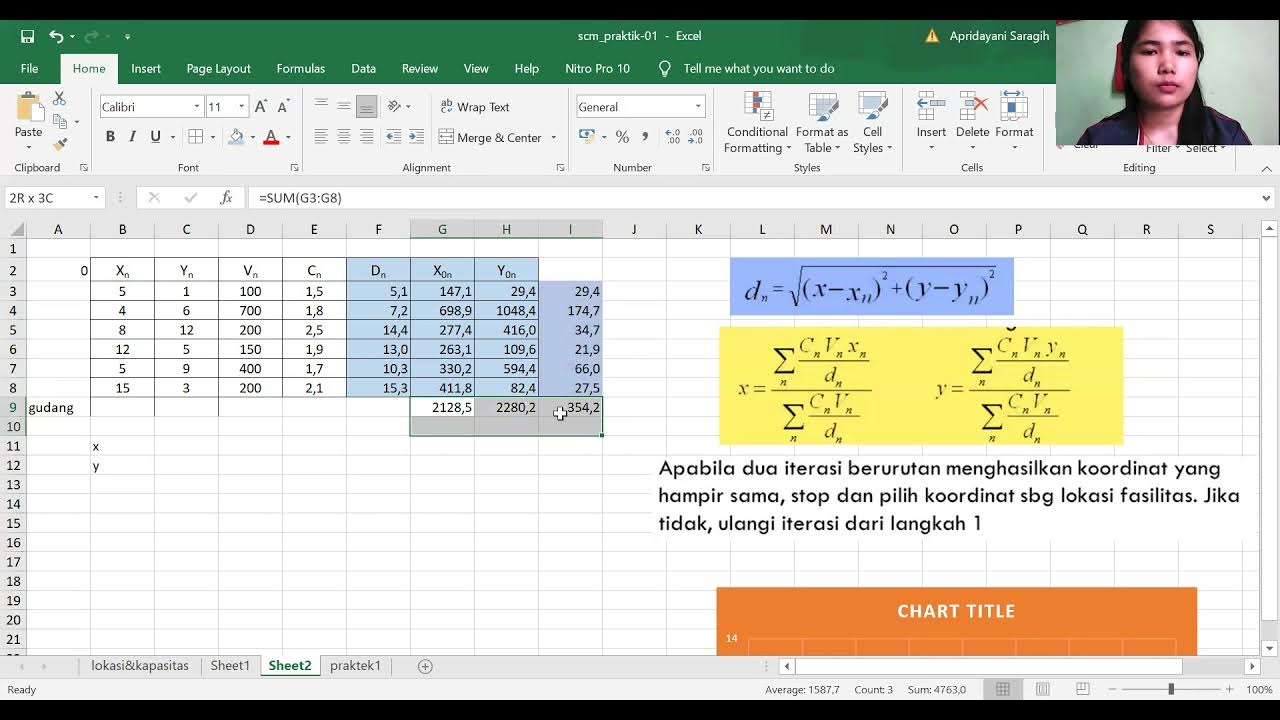Switch to the Page Layout tab
The height and width of the screenshot is (720, 1280).
click(x=218, y=68)
